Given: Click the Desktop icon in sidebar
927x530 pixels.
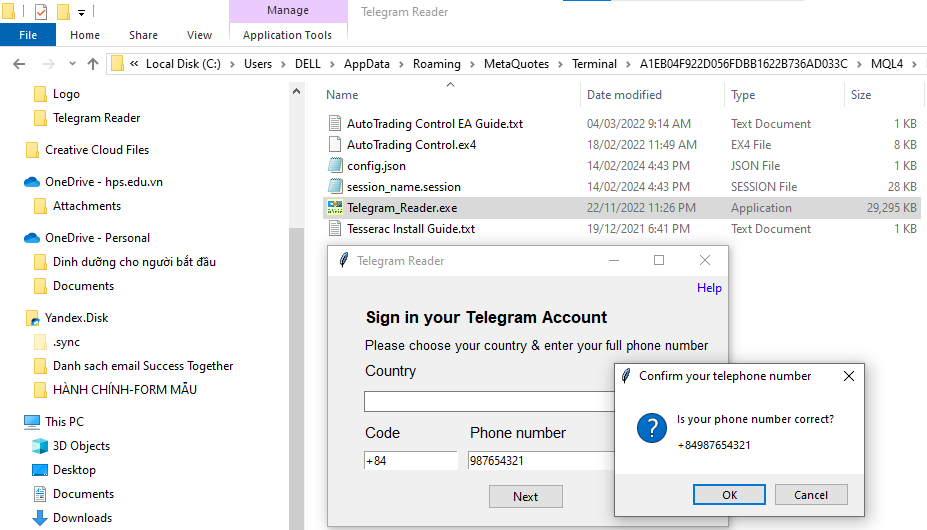Looking at the screenshot, I should pyautogui.click(x=40, y=470).
